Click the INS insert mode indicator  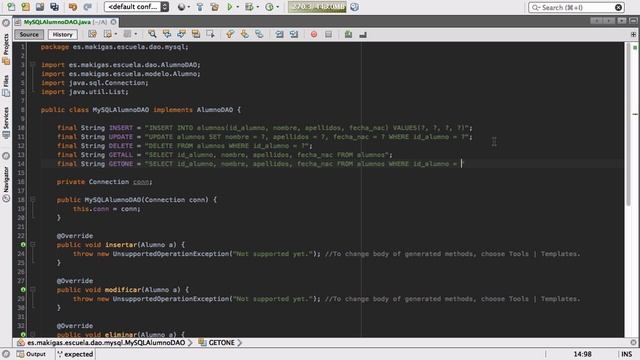(x=627, y=354)
